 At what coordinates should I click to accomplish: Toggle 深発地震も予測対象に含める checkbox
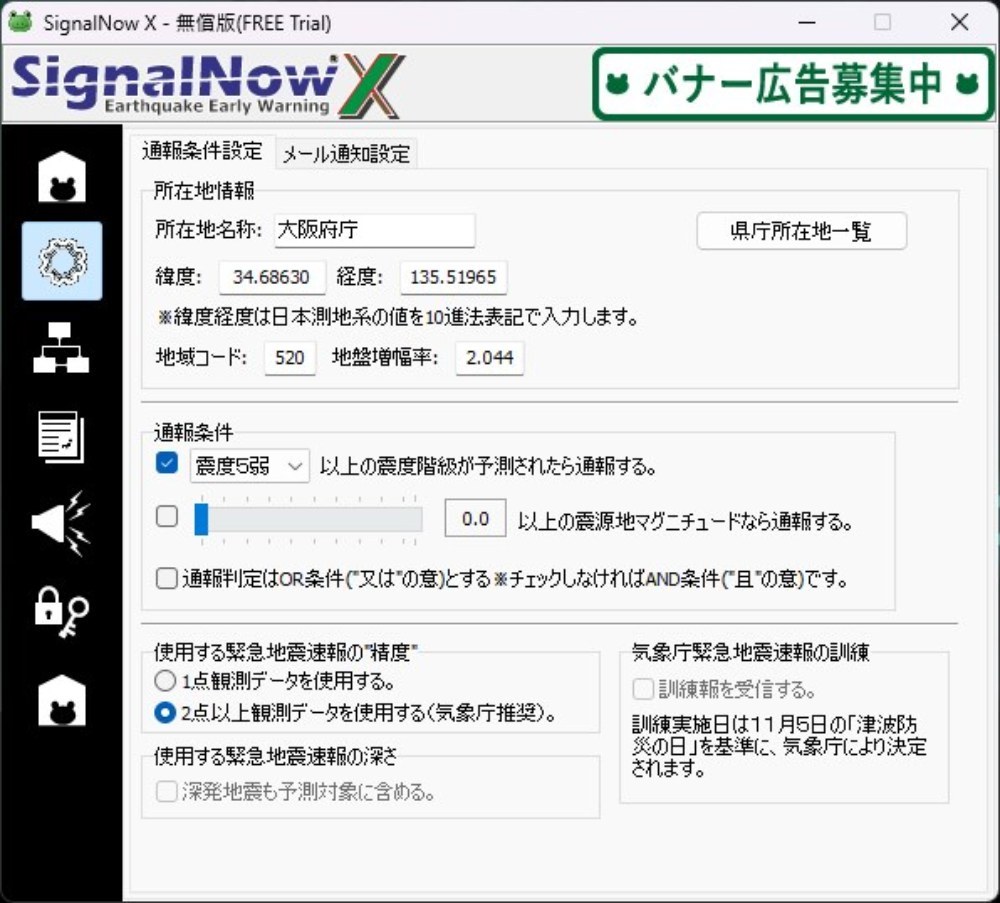coord(167,792)
